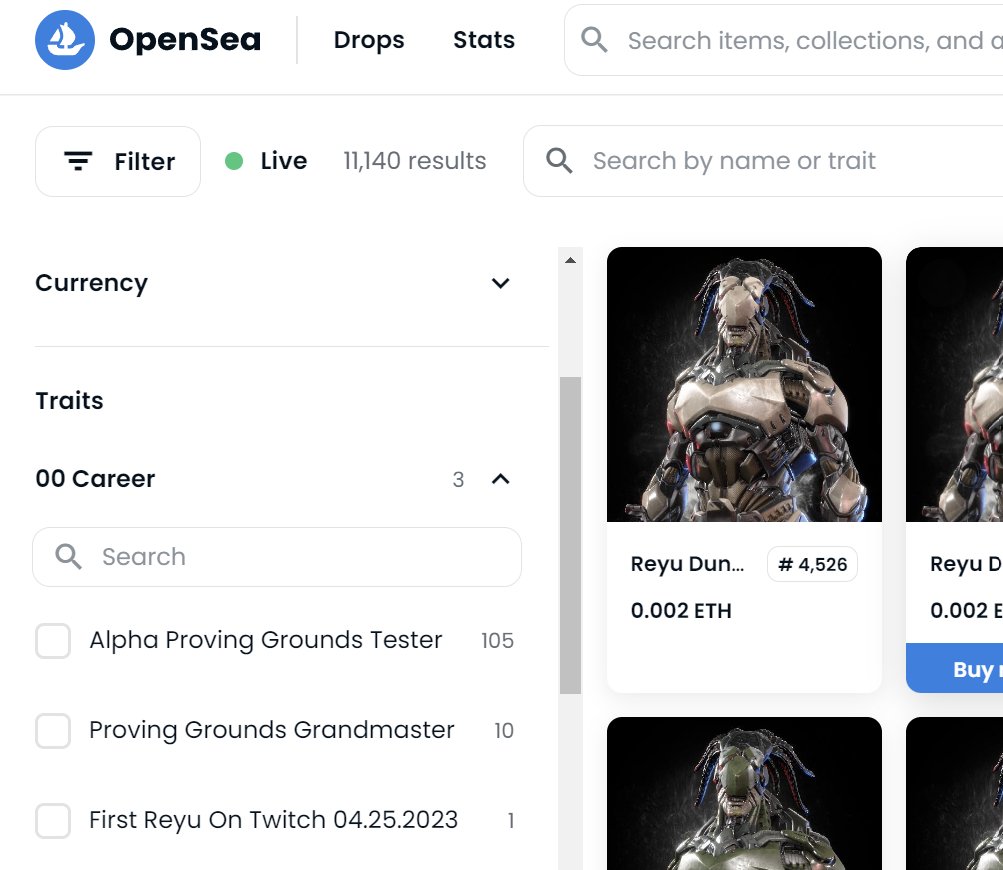This screenshot has width=1003, height=870.
Task: Click the count 105 for Alpha tester
Action: point(497,641)
